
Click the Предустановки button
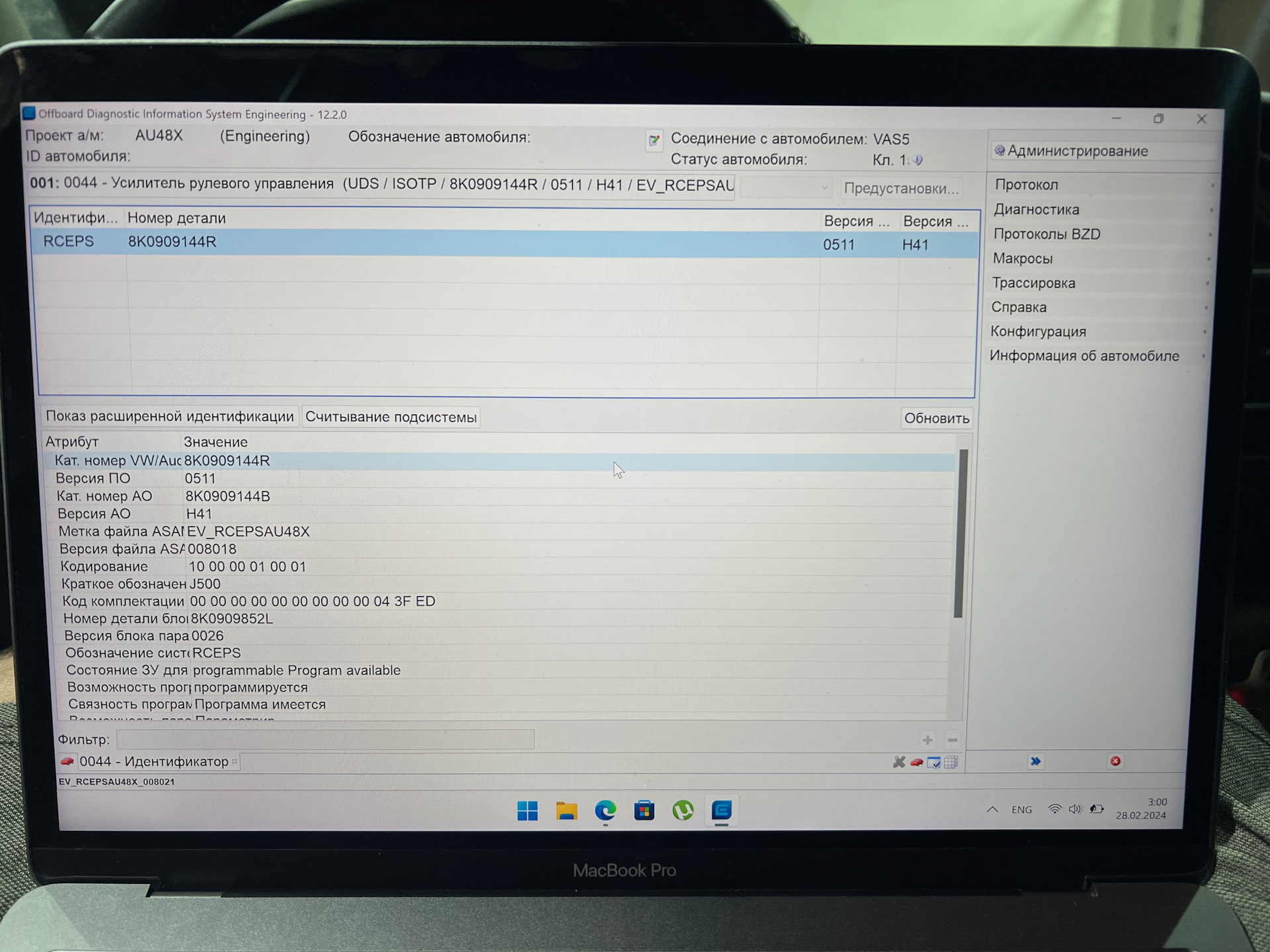[901, 188]
